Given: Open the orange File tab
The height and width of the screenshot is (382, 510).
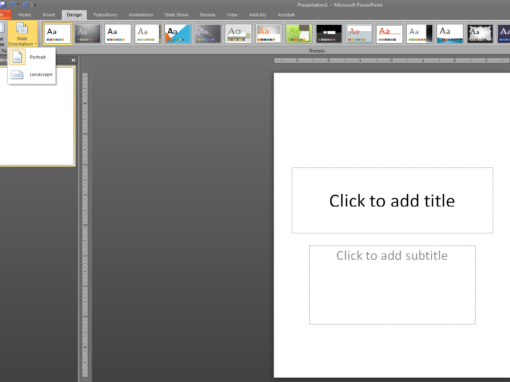Looking at the screenshot, I should [5, 15].
